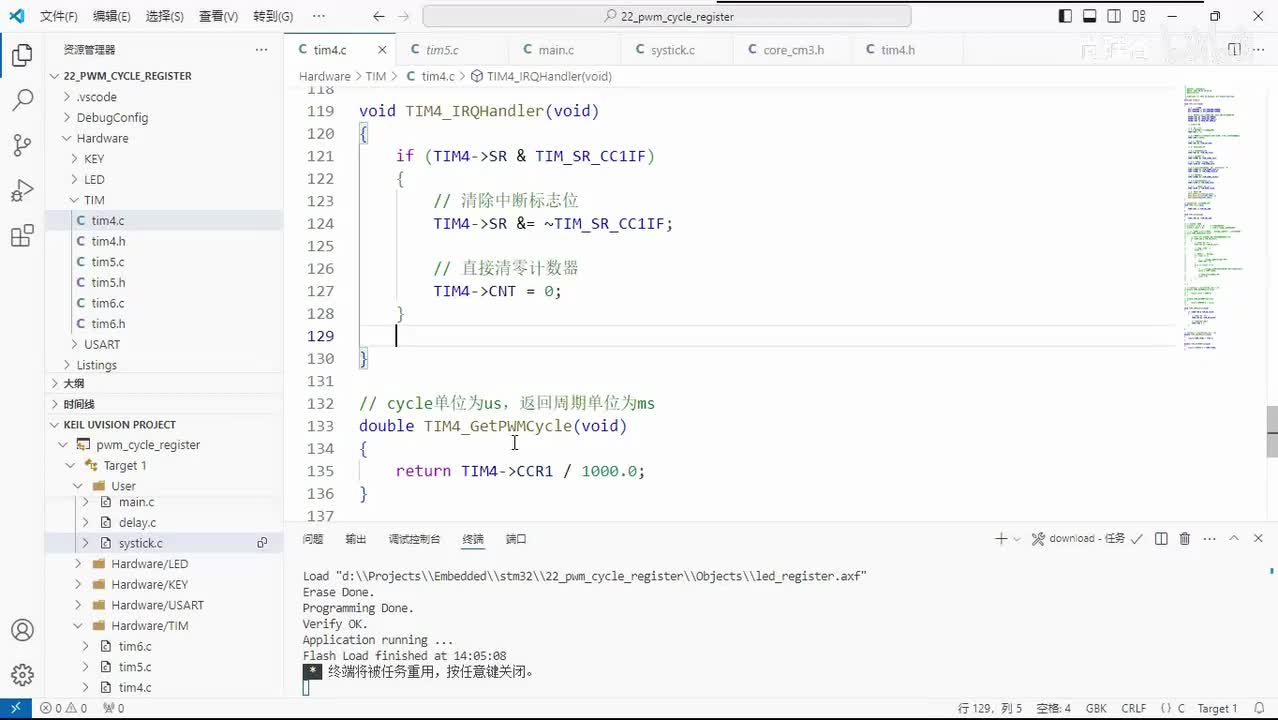Open the Search view in activity bar

pyautogui.click(x=22, y=100)
